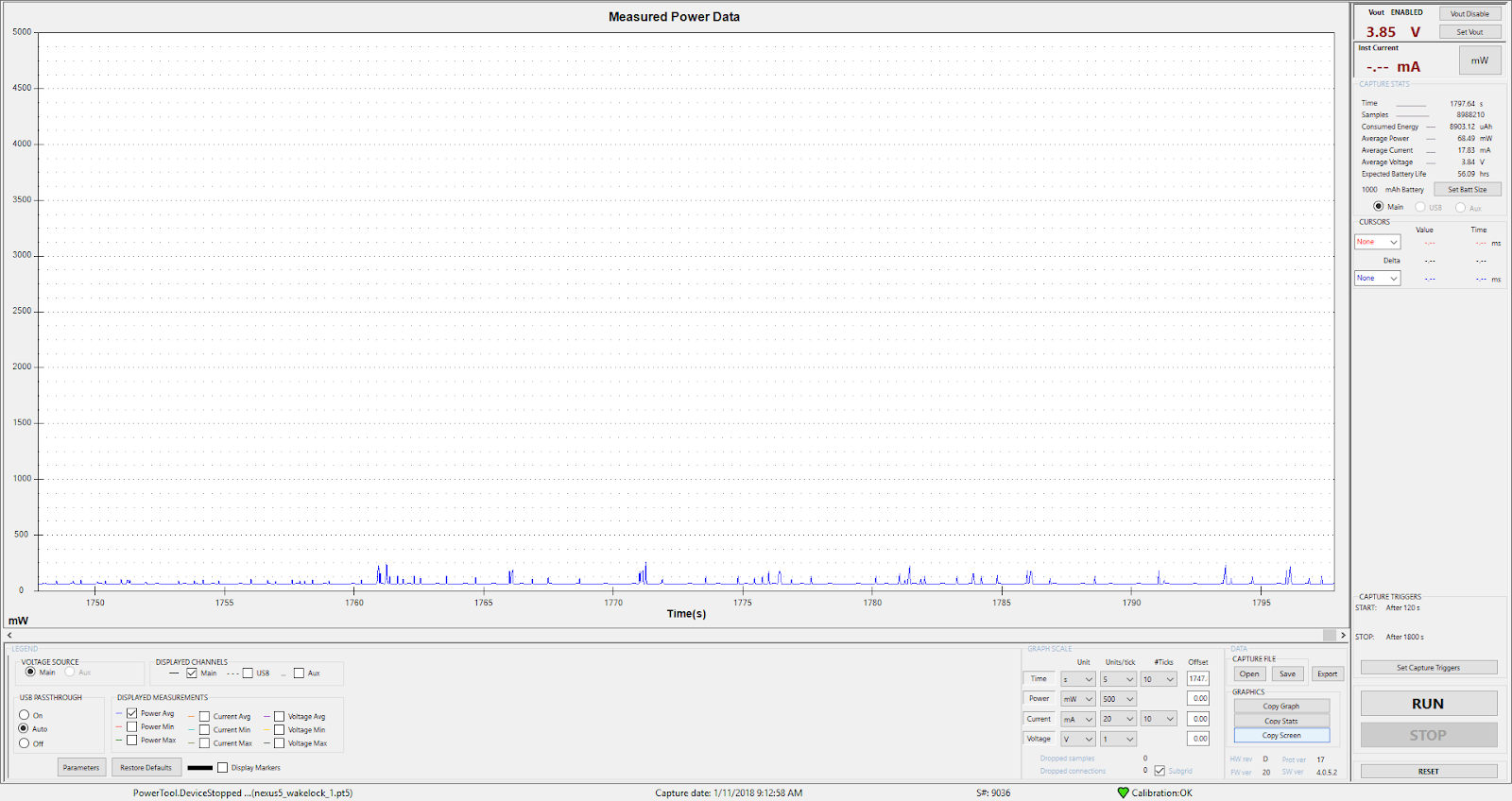Screen dimensions: 1512x801
Task: Click the black marker color swatch
Action: coord(199,767)
